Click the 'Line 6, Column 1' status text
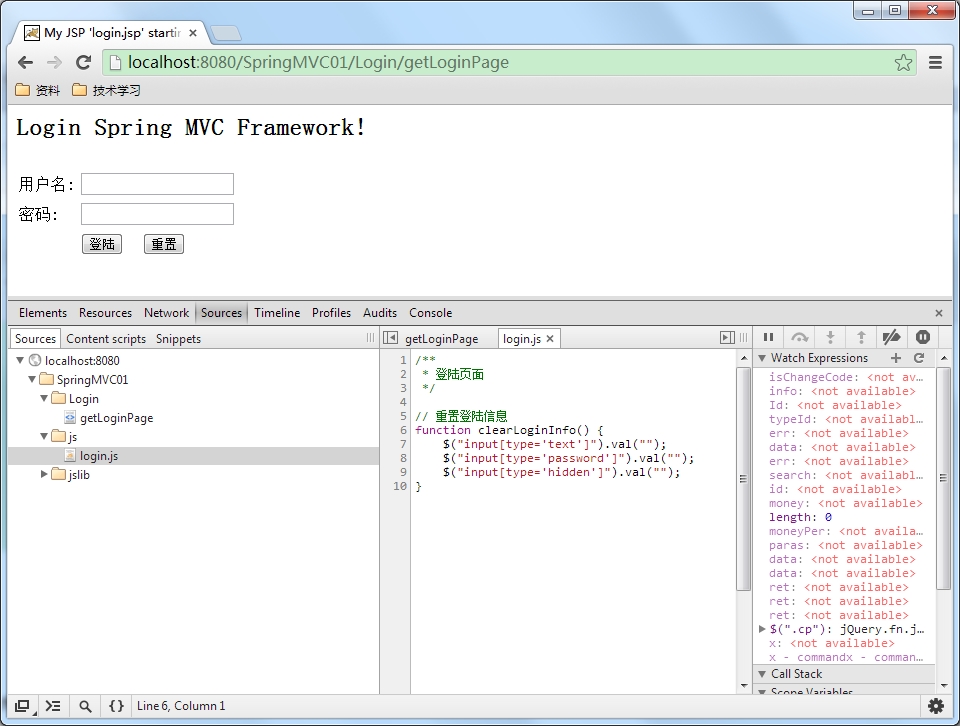 (x=181, y=706)
